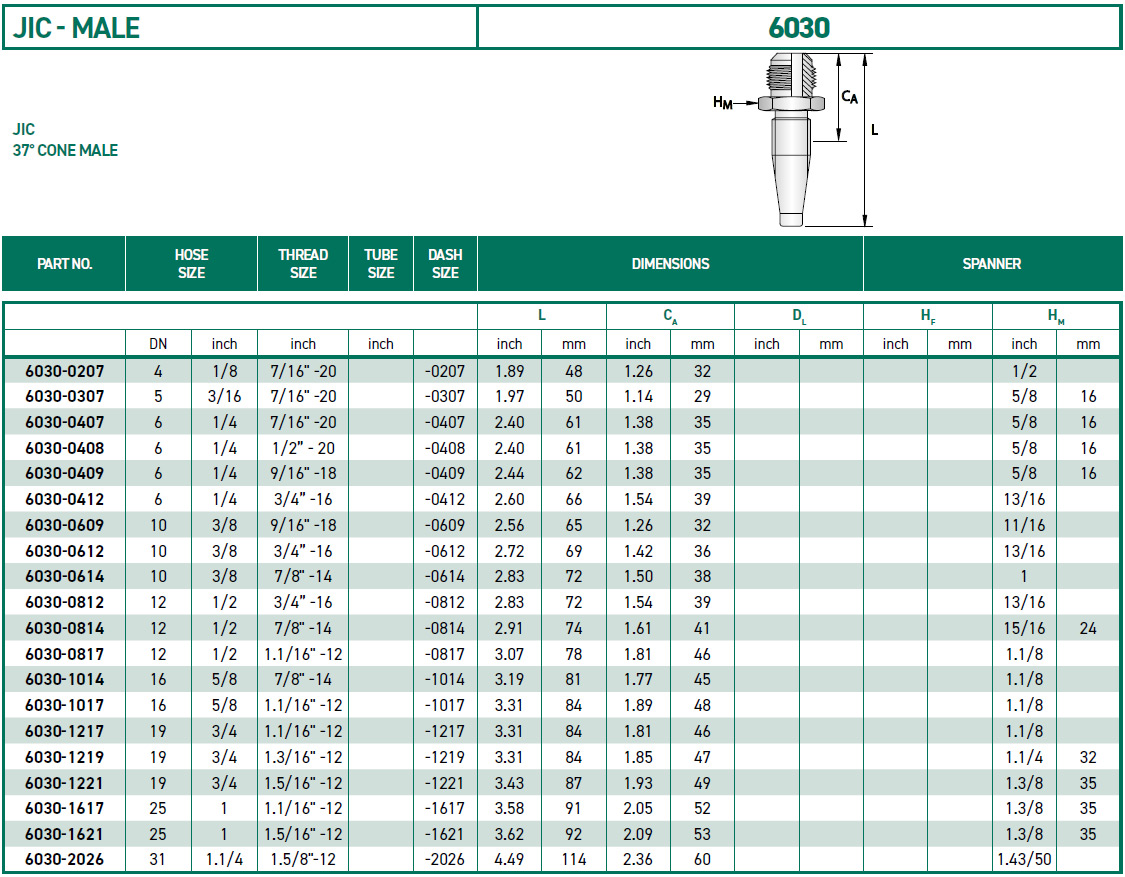
Task: Click the spanner value 11/16
Action: tap(1024, 525)
